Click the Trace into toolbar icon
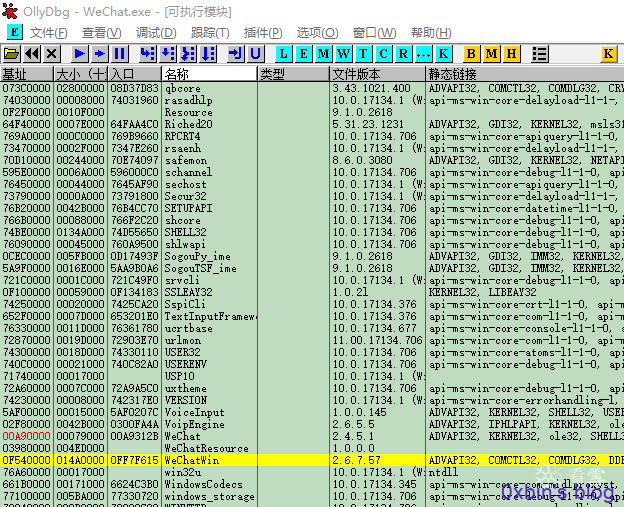The height and width of the screenshot is (507, 624). tap(188, 54)
